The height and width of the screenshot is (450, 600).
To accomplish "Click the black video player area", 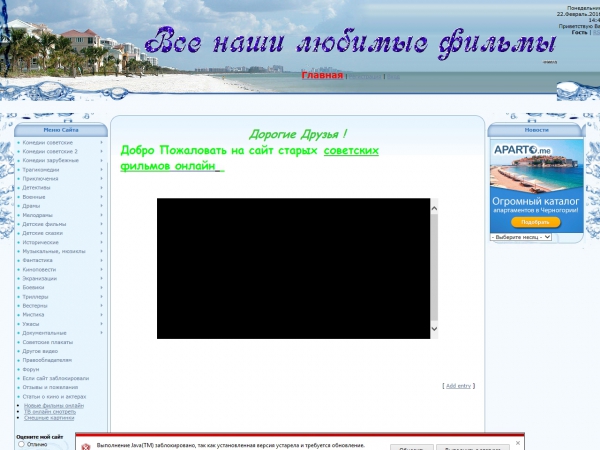I will pyautogui.click(x=293, y=268).
